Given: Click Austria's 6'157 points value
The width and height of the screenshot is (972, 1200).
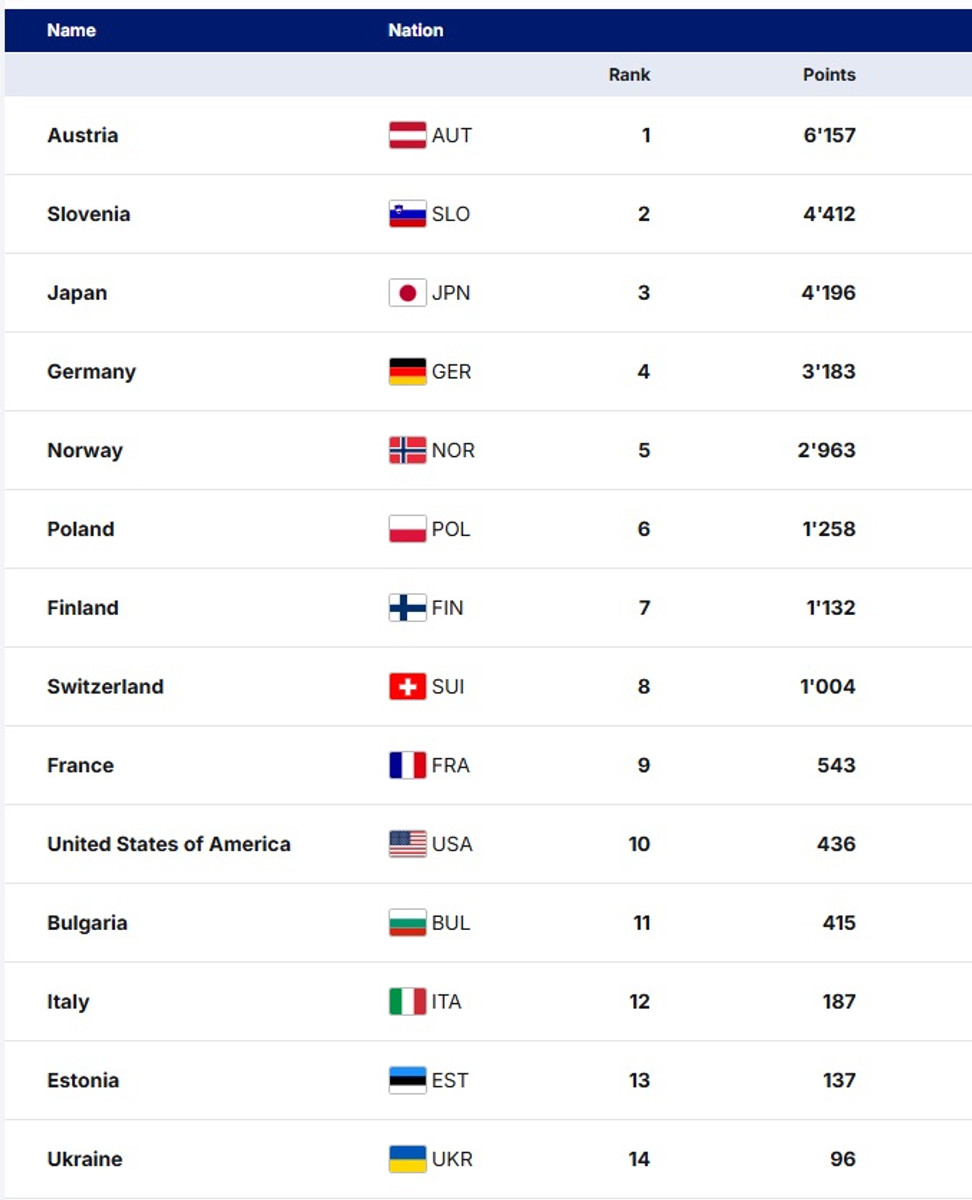Looking at the screenshot, I should [829, 135].
